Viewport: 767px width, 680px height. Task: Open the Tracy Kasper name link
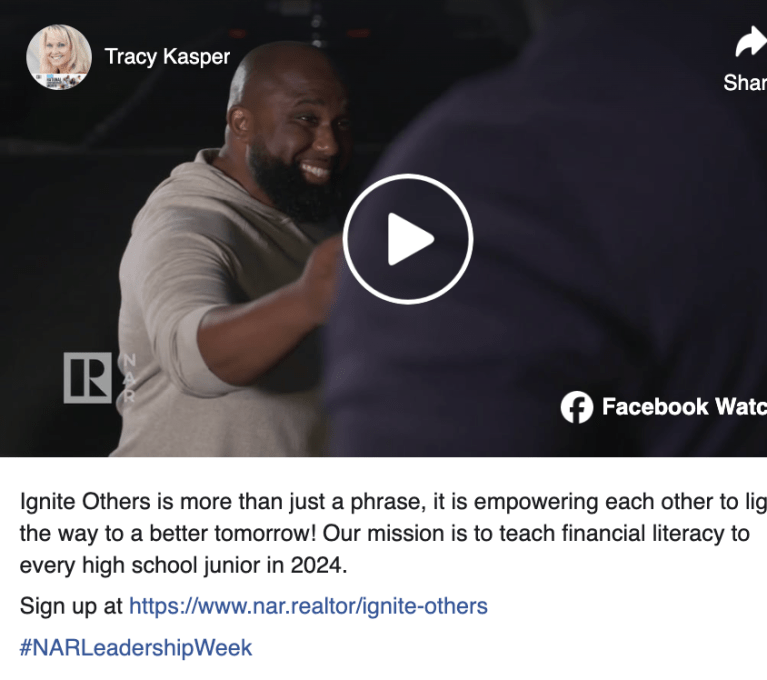click(x=167, y=57)
